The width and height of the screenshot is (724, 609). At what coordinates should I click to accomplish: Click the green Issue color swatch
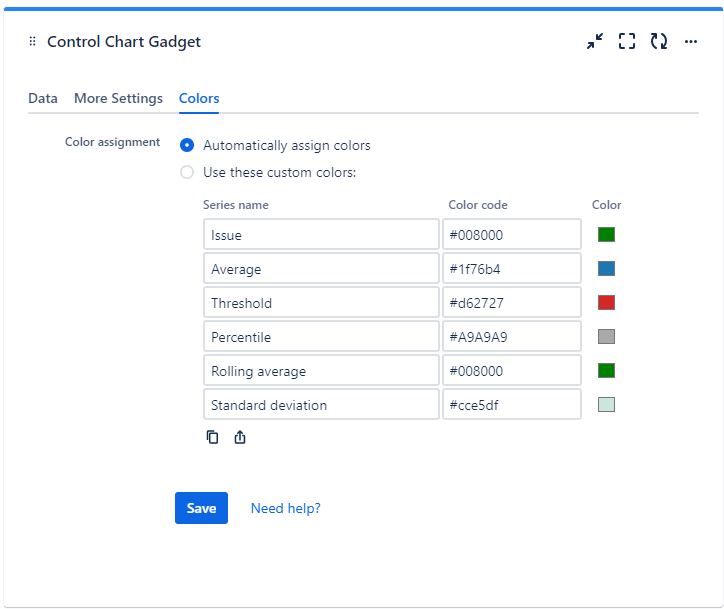(606, 235)
